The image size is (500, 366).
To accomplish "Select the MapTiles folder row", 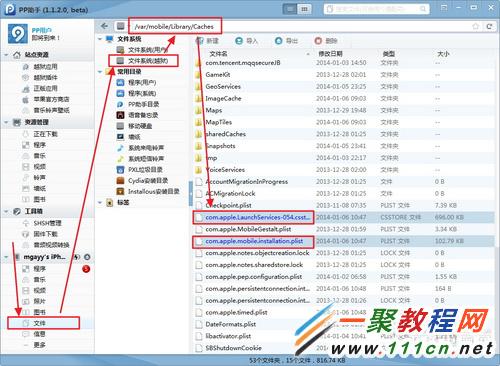I will 343,122.
